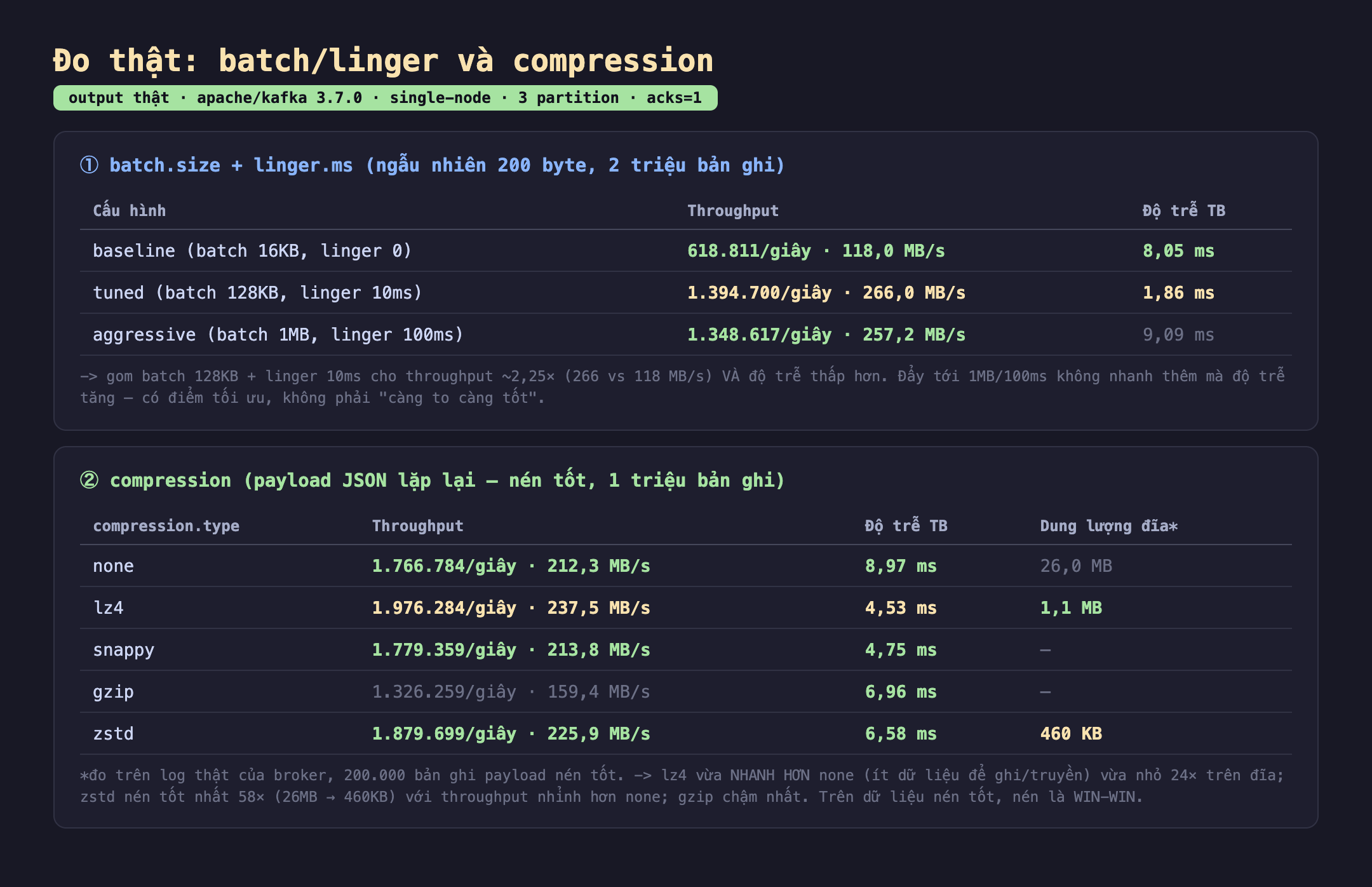Image resolution: width=1372 pixels, height=887 pixels.
Task: Click the "8,05 ms" latency cell
Action: [1178, 251]
